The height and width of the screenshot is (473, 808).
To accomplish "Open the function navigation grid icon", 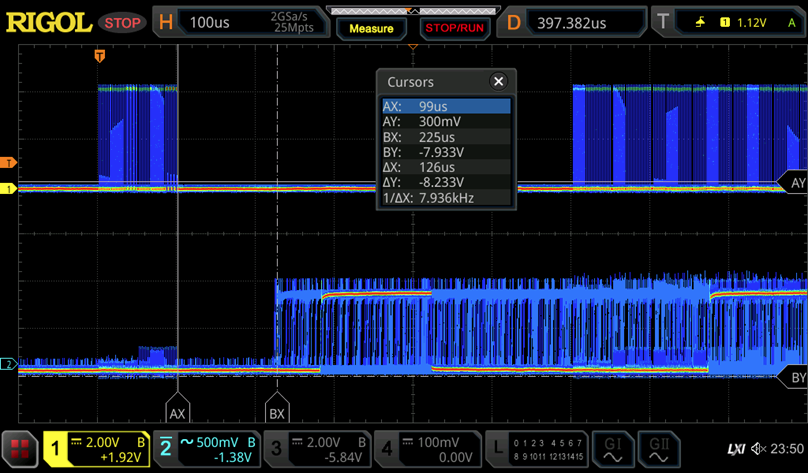I will (x=19, y=449).
